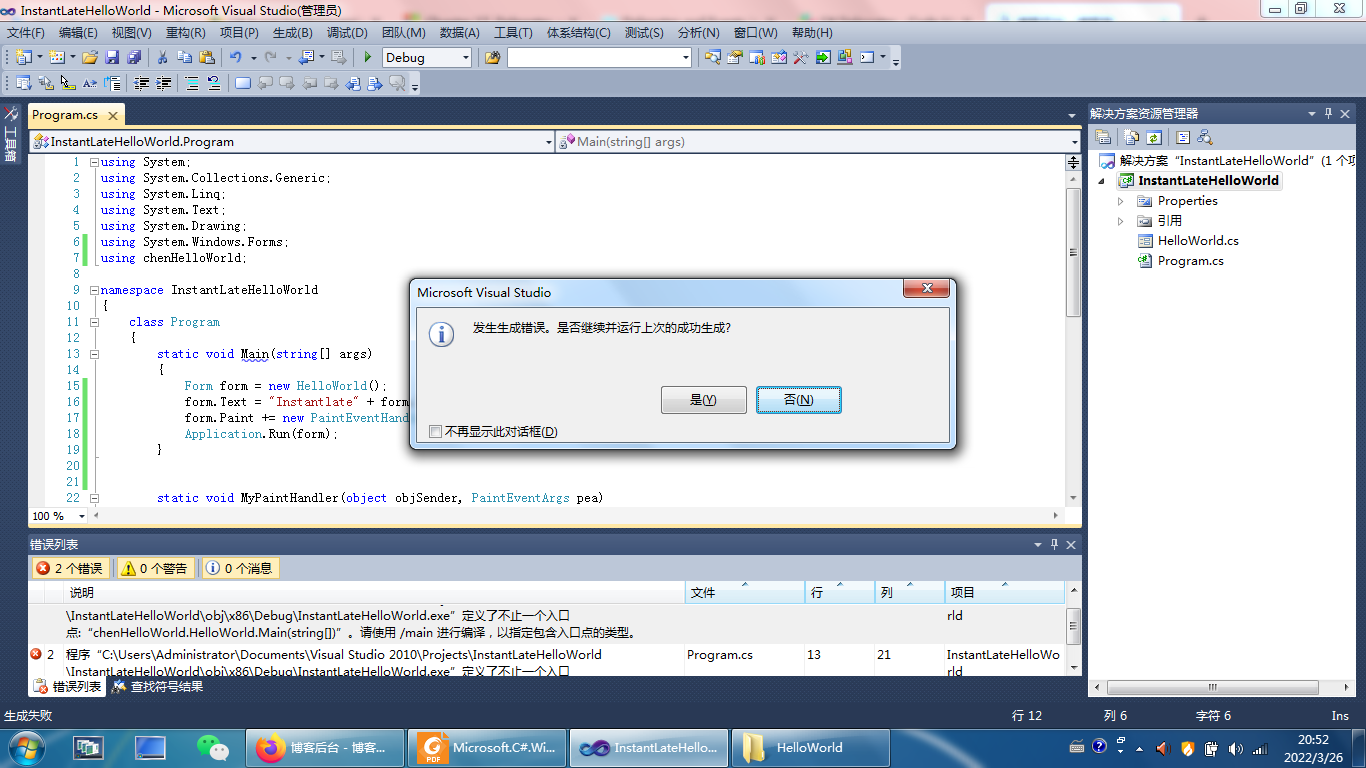
Task: Toggle the 2 个错误 filter button
Action: pos(70,568)
